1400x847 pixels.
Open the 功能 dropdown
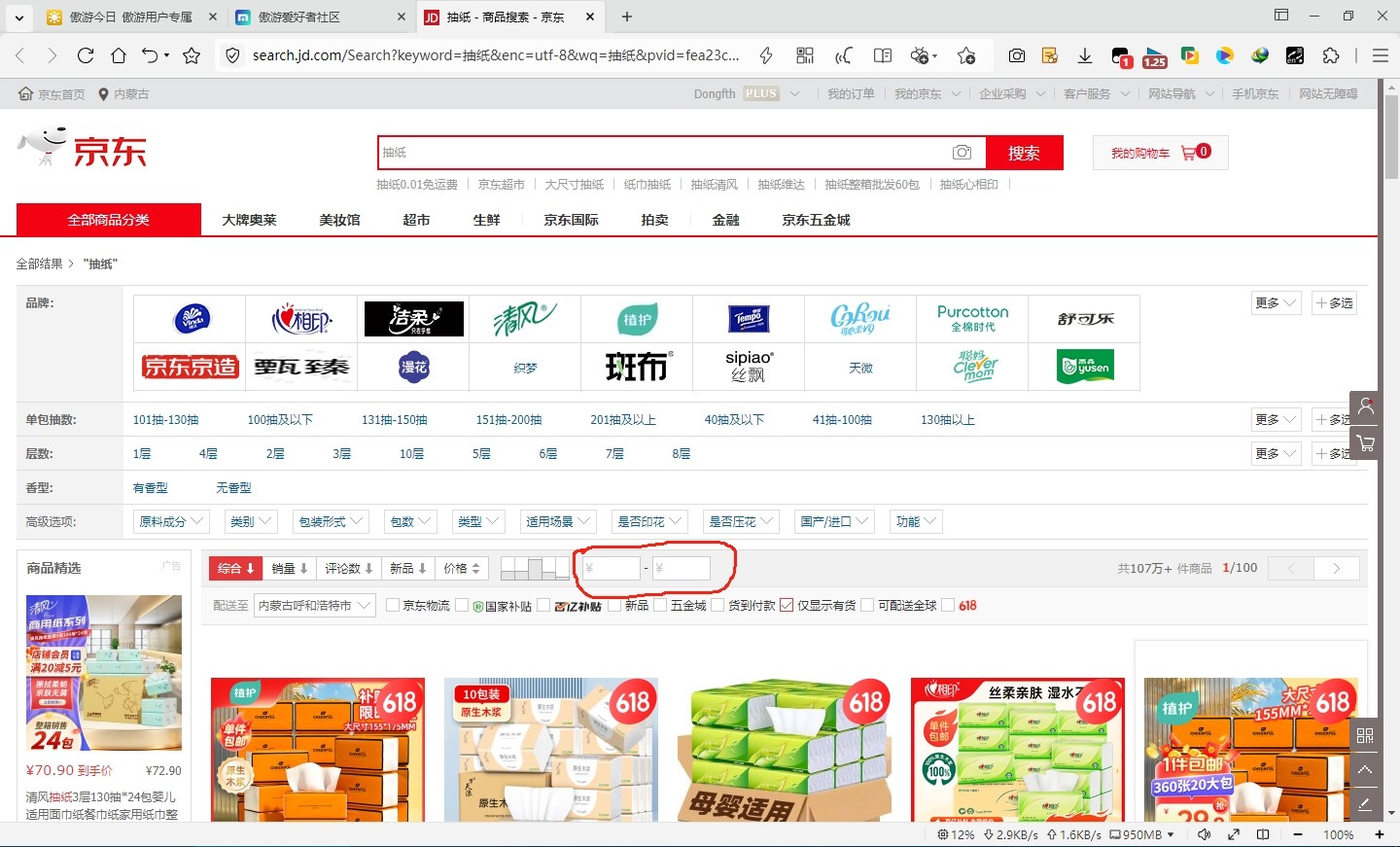(916, 522)
